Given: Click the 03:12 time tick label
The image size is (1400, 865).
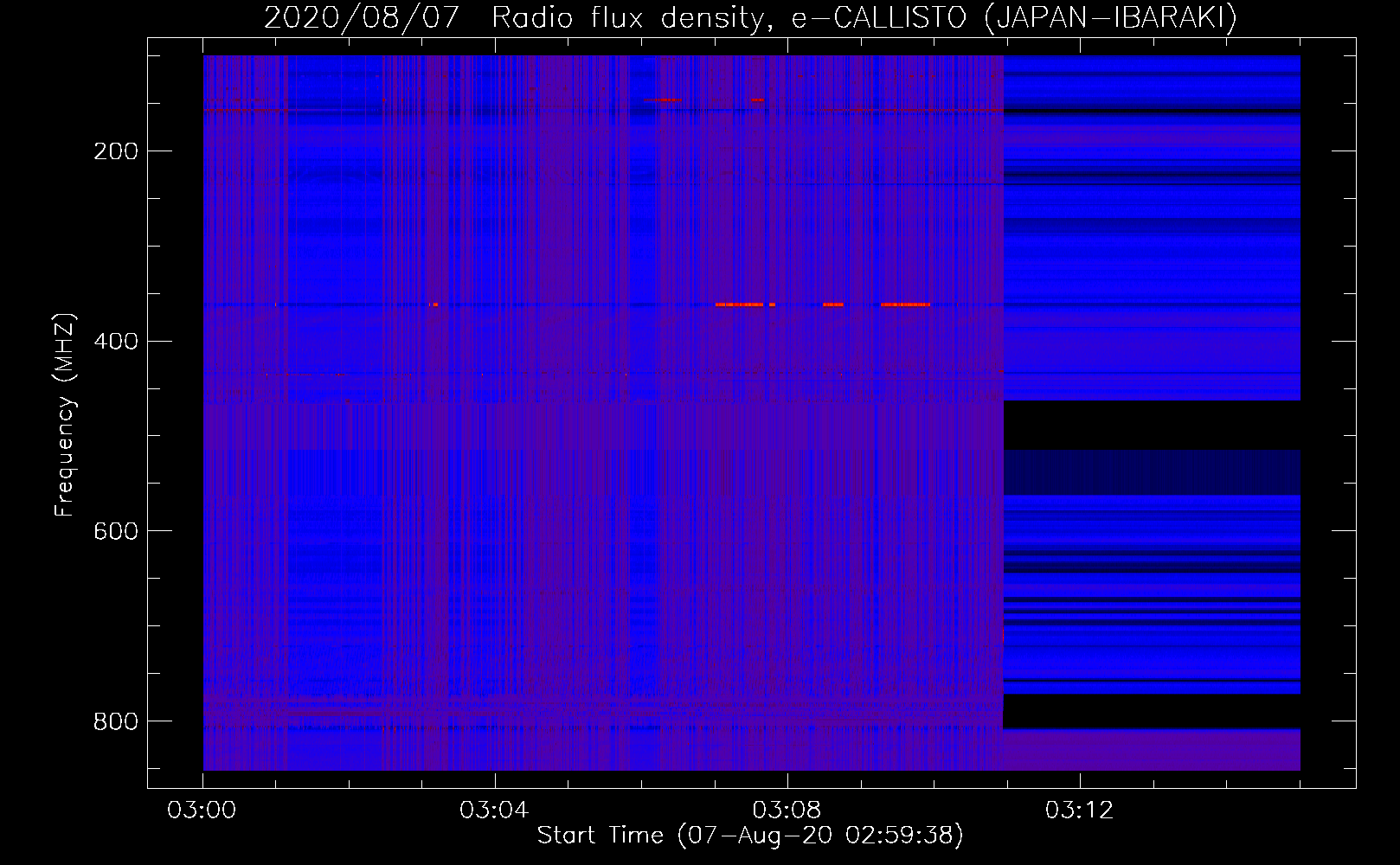Looking at the screenshot, I should 1079,811.
